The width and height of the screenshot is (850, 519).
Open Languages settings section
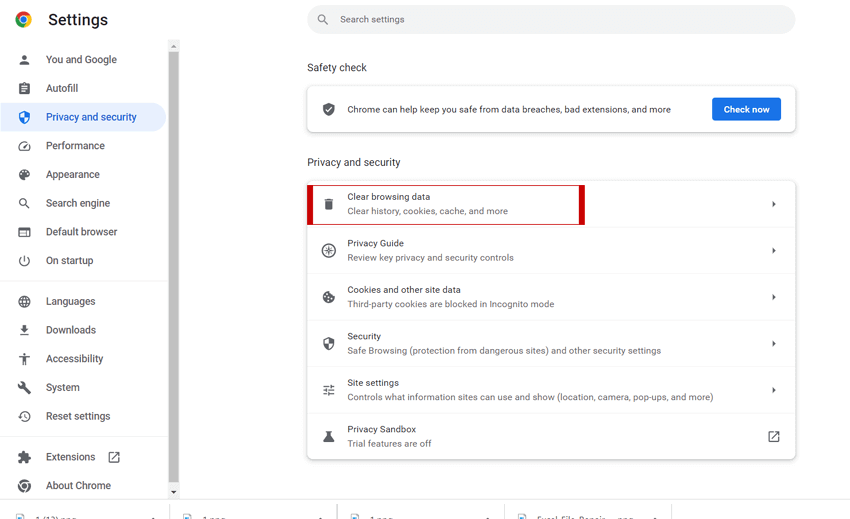tap(83, 302)
